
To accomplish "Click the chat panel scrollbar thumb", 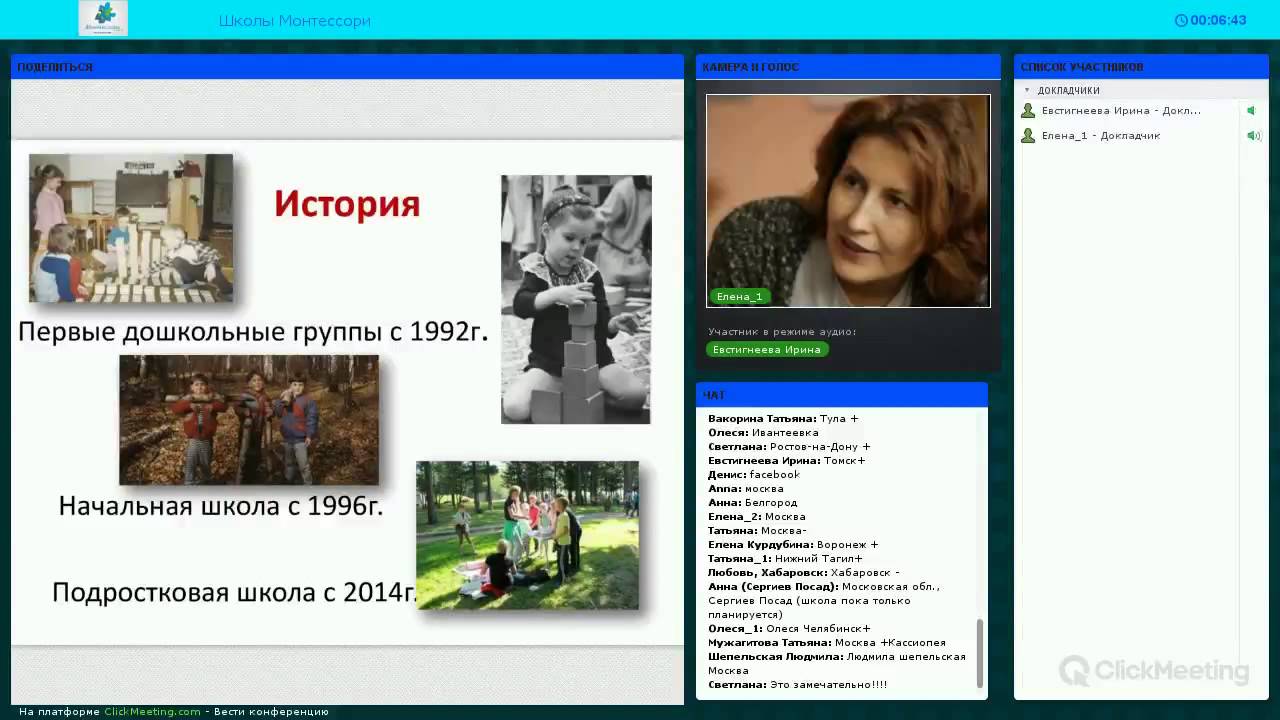I will point(980,652).
